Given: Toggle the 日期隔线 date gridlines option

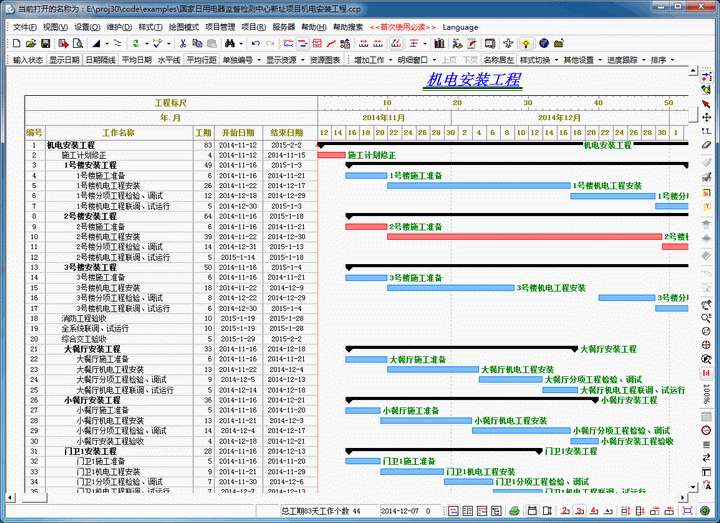Looking at the screenshot, I should 100,60.
